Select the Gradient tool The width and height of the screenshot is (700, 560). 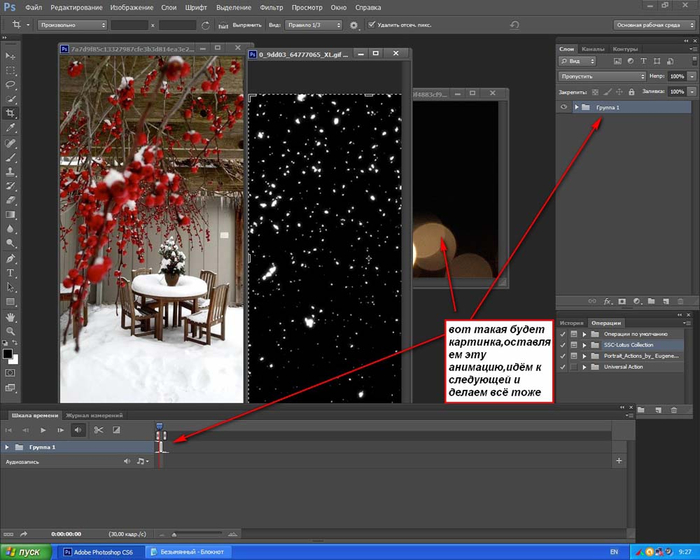click(x=10, y=215)
